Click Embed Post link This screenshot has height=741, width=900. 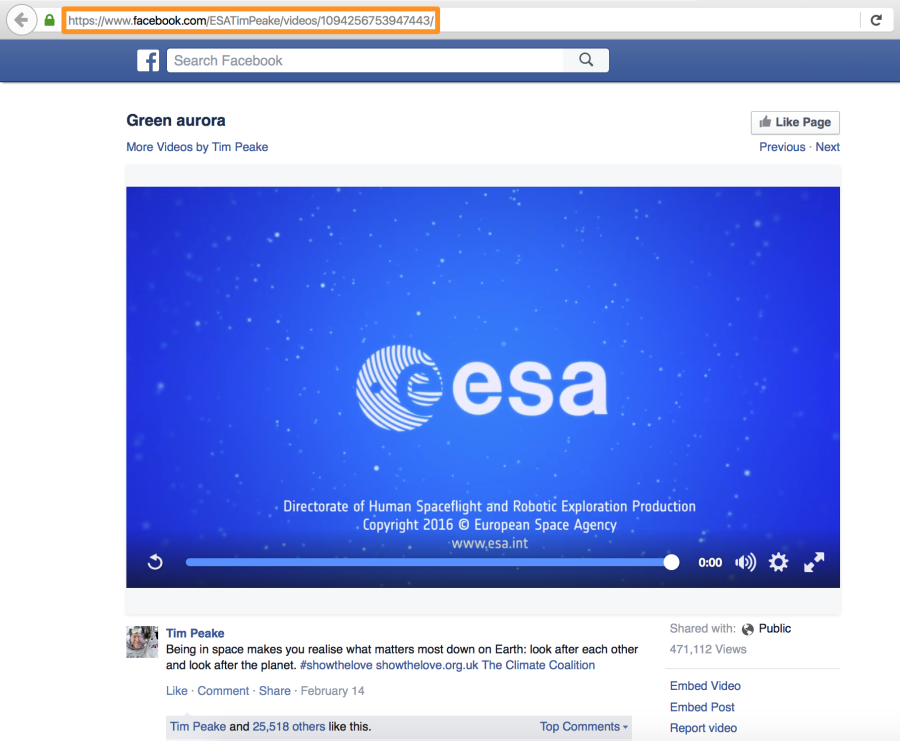coord(702,707)
